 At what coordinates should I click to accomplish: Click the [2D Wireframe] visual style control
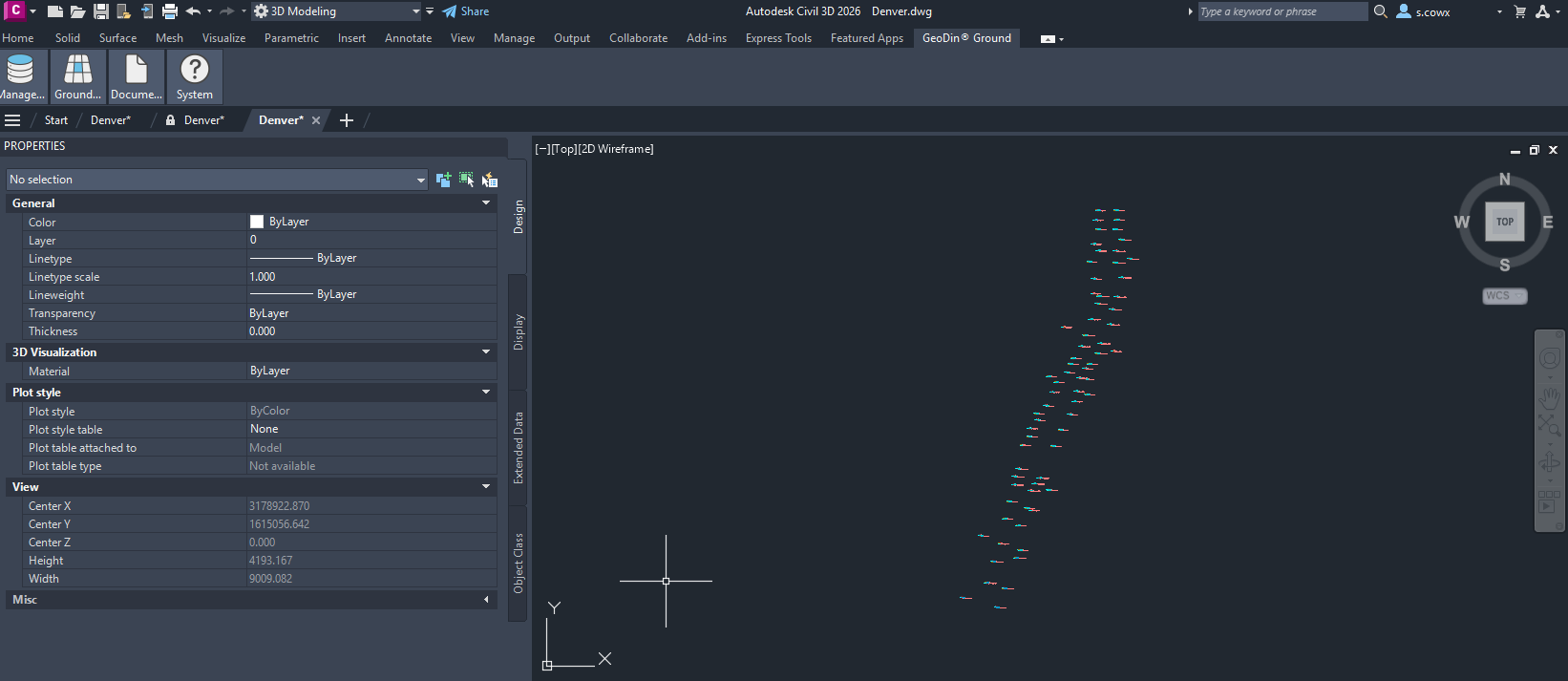(x=616, y=149)
